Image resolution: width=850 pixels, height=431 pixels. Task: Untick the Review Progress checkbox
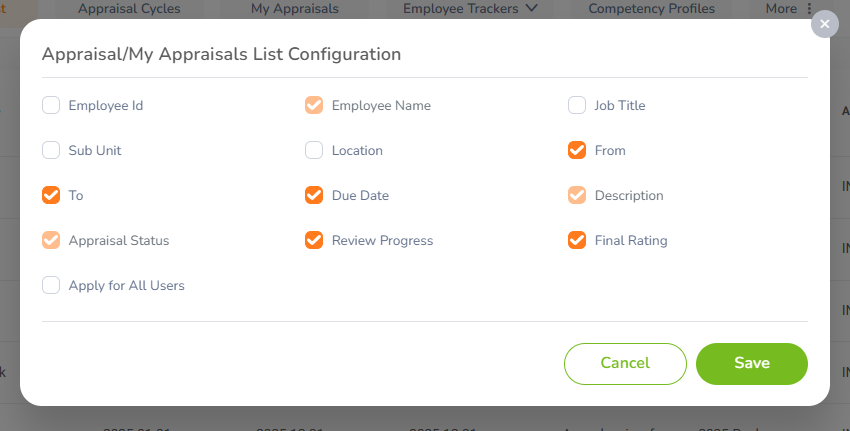[314, 240]
